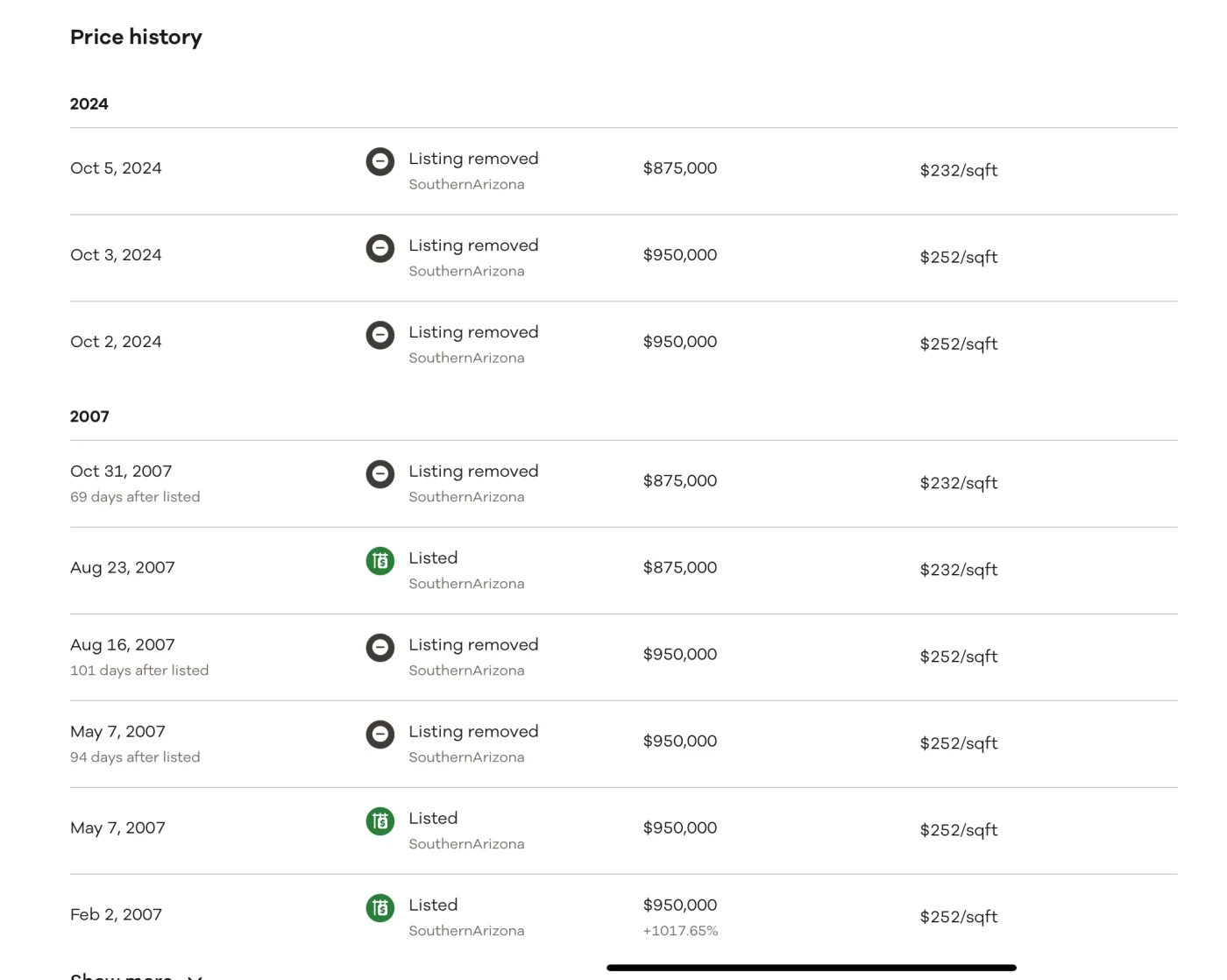Image resolution: width=1227 pixels, height=980 pixels.
Task: Click the +1017.65% price change text
Action: click(680, 931)
